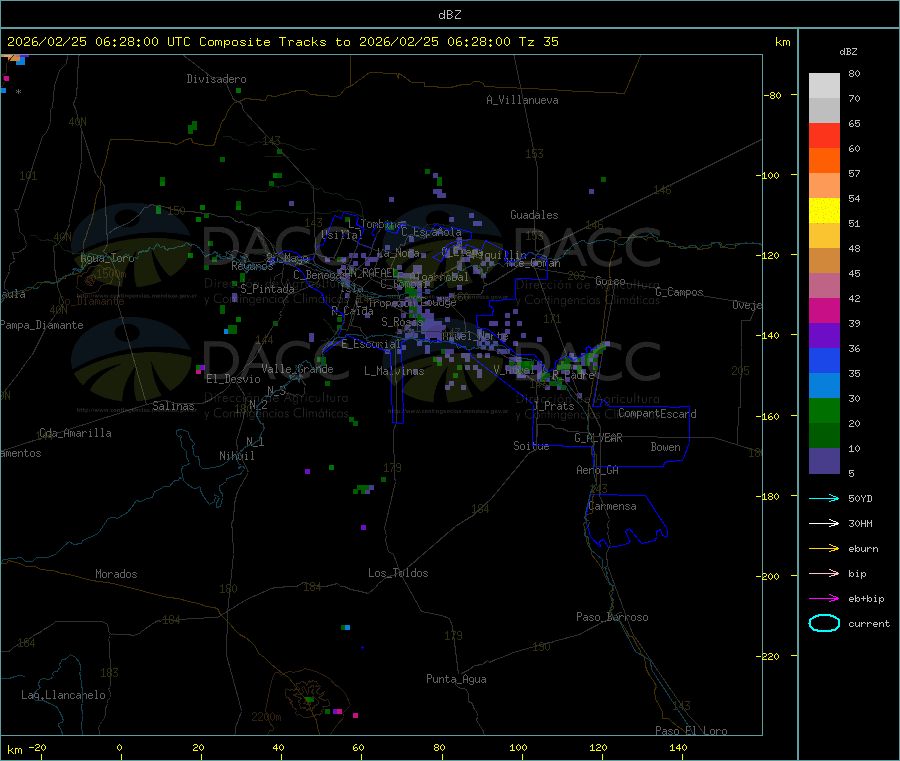Image resolution: width=900 pixels, height=761 pixels.
Task: Click the pink bip arrow icon
Action: coord(824,573)
